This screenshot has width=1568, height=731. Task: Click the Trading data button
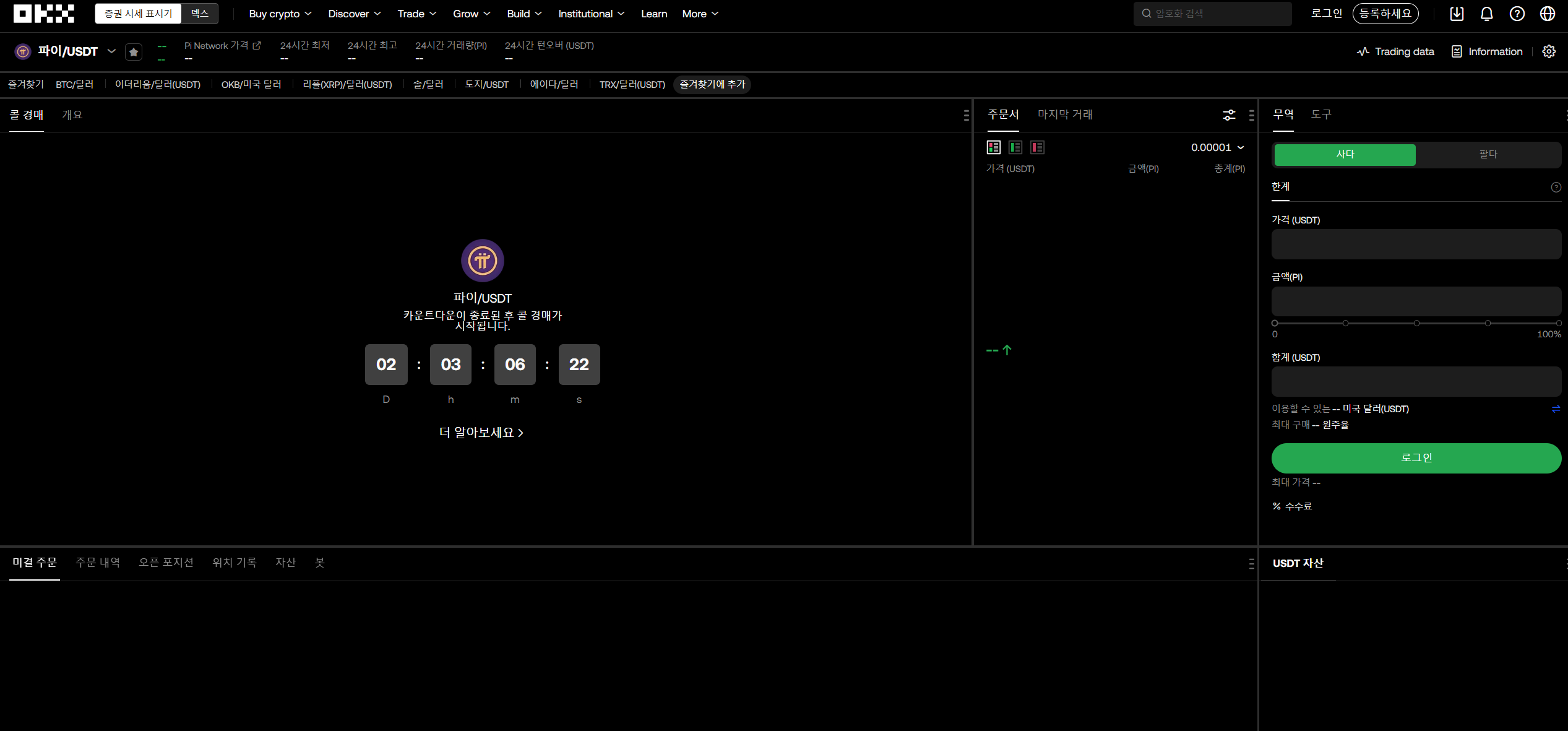1395,51
